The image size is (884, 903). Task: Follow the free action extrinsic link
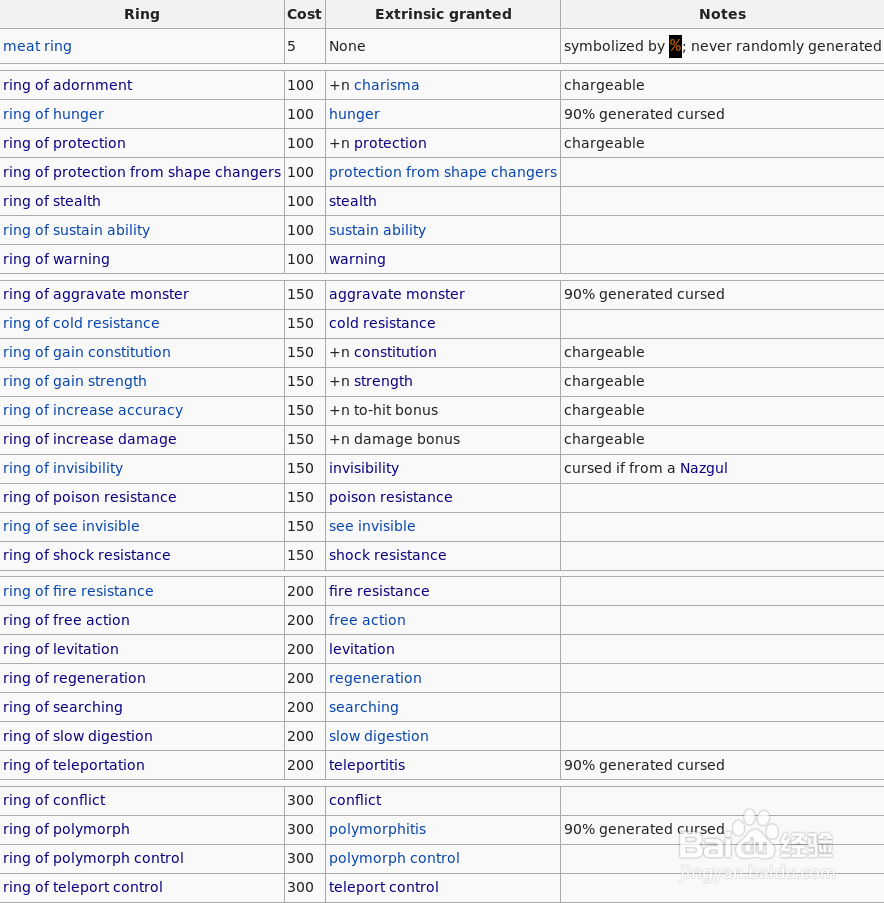pyautogui.click(x=367, y=620)
